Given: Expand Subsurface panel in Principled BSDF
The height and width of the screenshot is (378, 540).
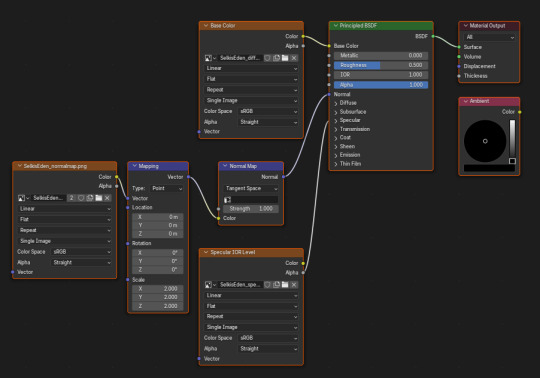Looking at the screenshot, I should click(x=336, y=112).
